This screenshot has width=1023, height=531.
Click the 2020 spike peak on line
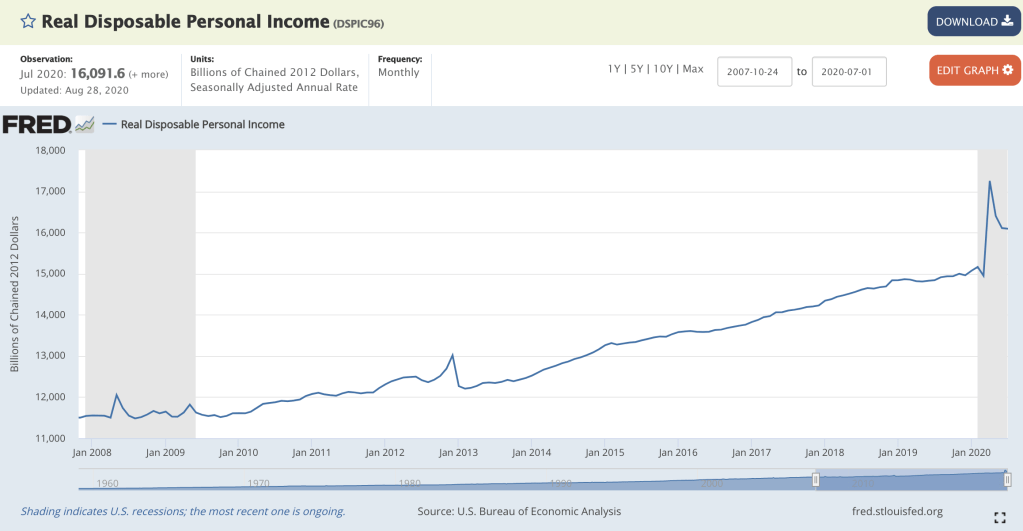click(x=990, y=182)
